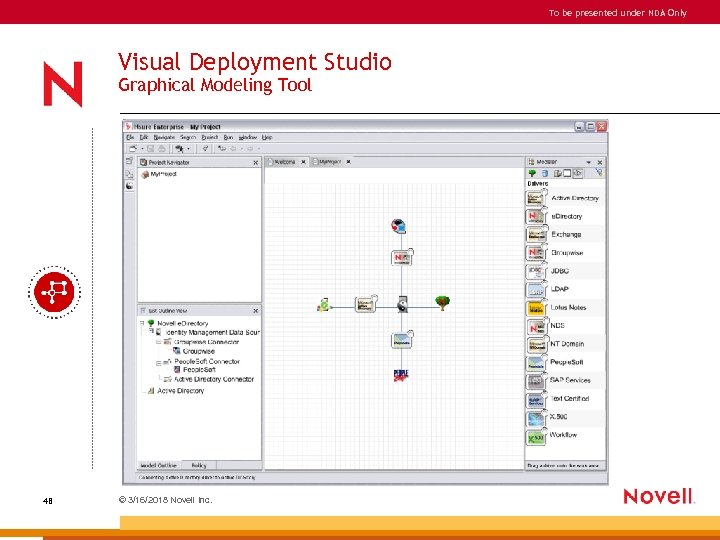Open the Navigate menu
Image resolution: width=720 pixels, height=540 pixels.
pos(164,137)
